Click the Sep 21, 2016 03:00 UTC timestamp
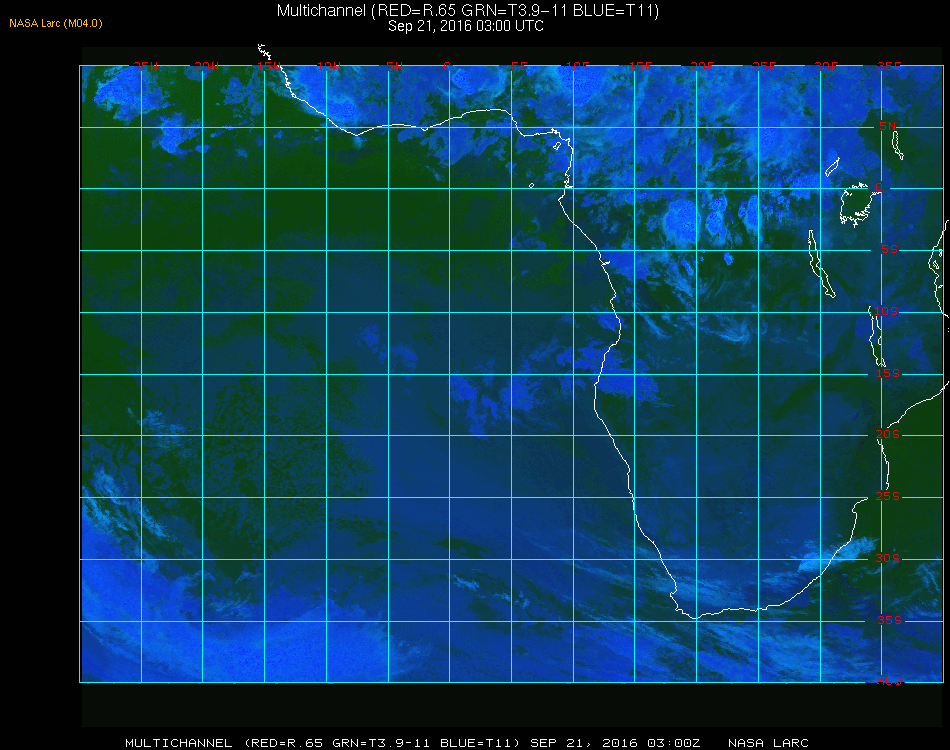 466,26
